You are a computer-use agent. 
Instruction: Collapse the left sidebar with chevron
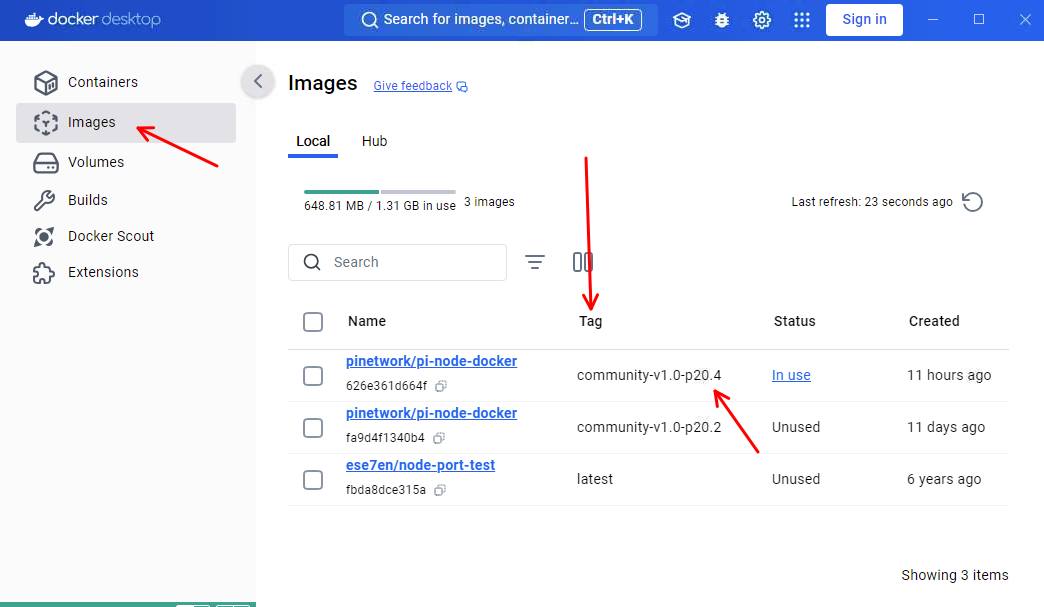tap(258, 82)
